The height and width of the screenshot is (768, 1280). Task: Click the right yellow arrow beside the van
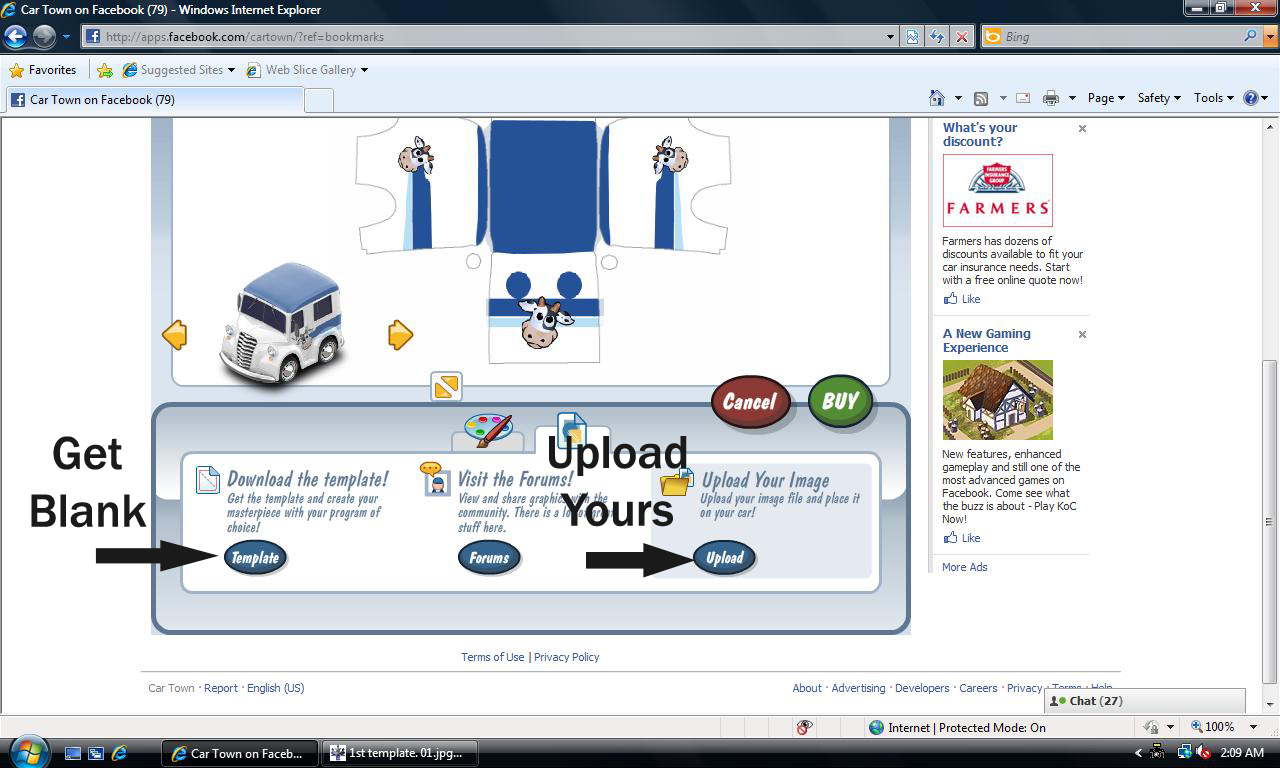[400, 335]
